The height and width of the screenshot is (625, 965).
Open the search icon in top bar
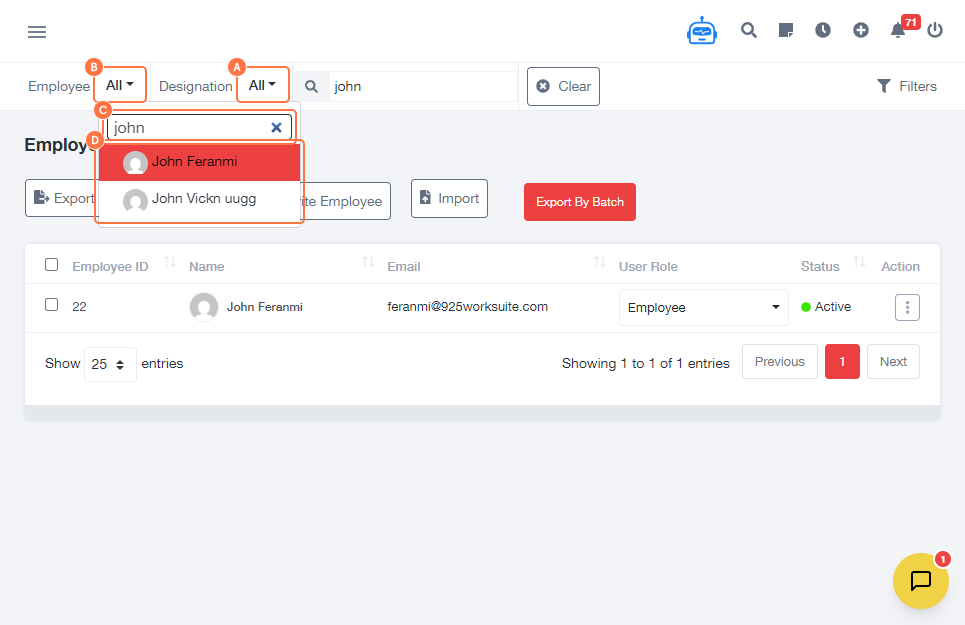[x=748, y=30]
